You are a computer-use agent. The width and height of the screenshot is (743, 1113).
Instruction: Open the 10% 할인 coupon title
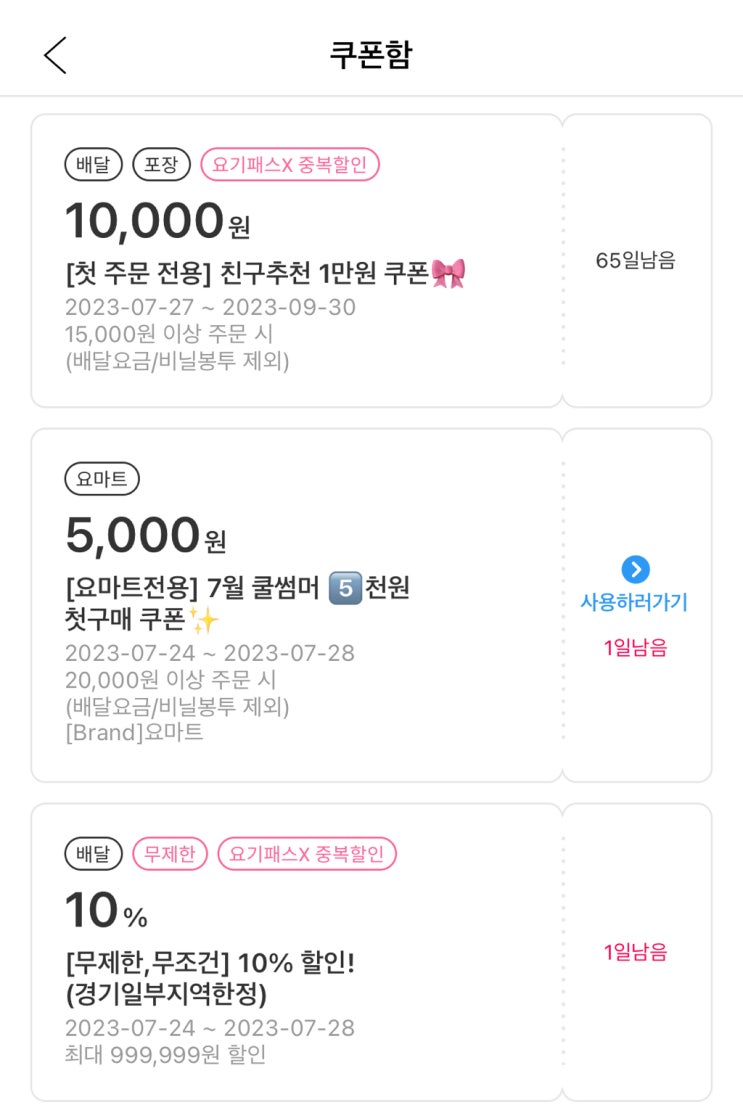coord(210,981)
